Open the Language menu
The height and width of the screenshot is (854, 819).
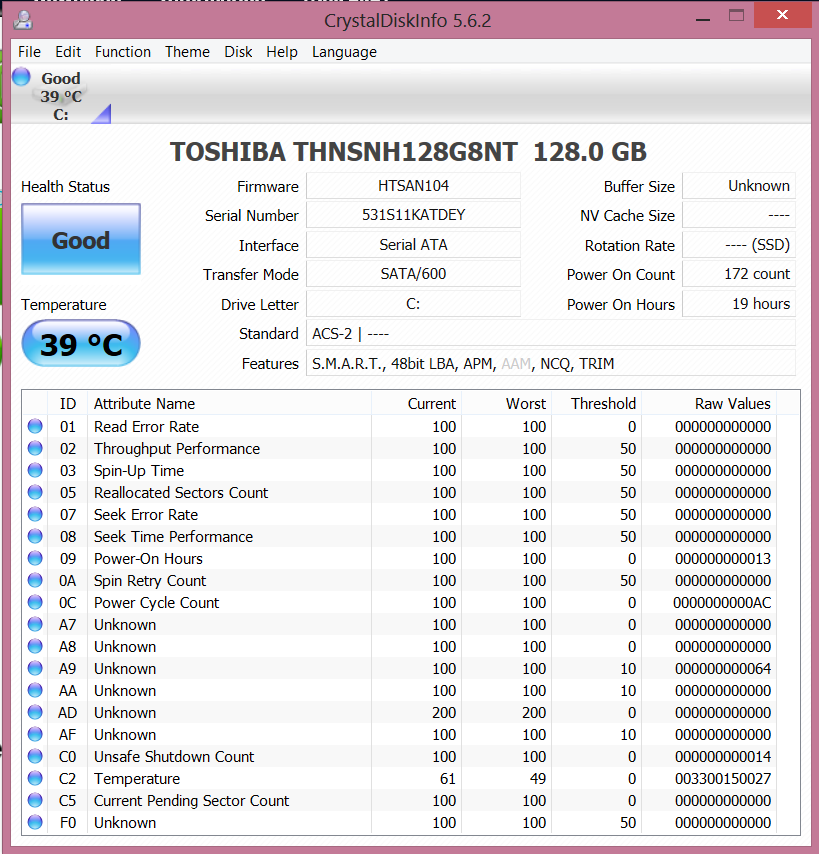pos(344,52)
